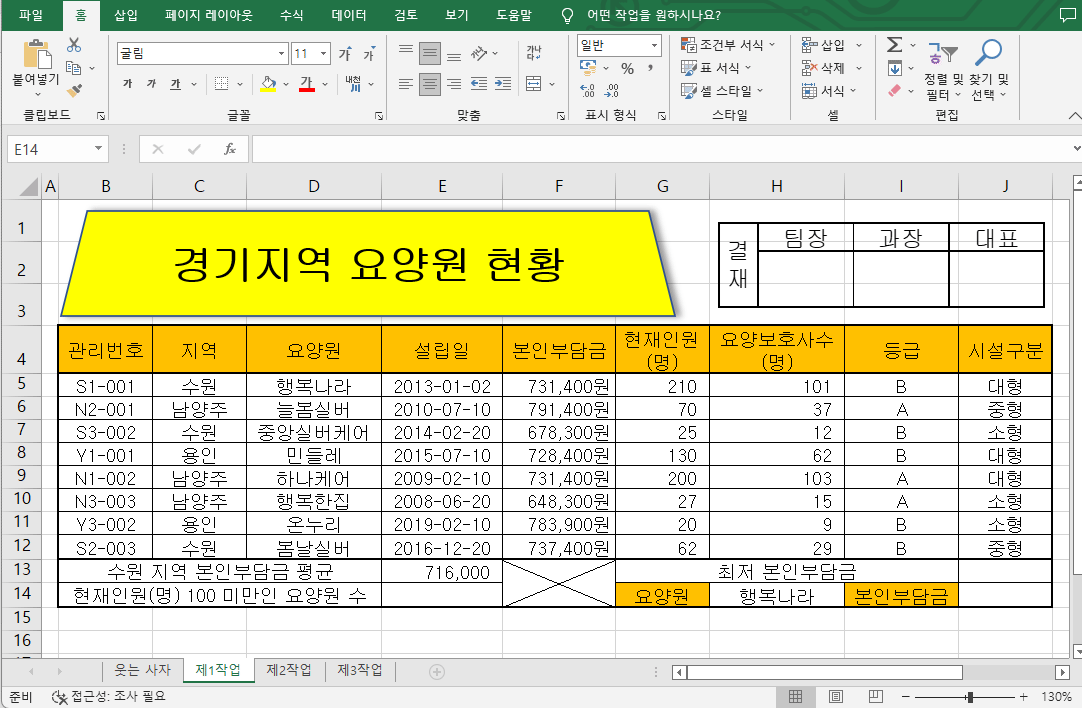Open the font size dropdown
Image resolution: width=1082 pixels, height=708 pixels.
pos(324,54)
